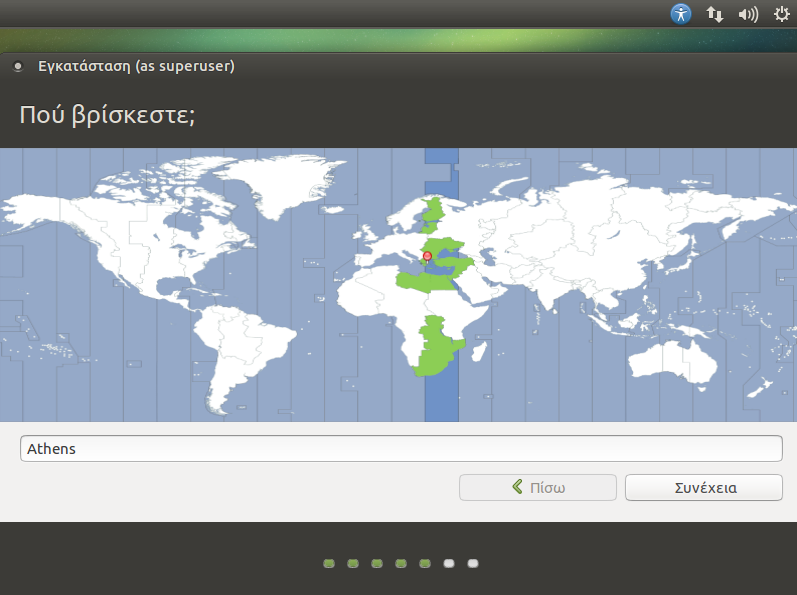Click the network connection indicator icon
This screenshot has width=797, height=595.
coord(714,14)
